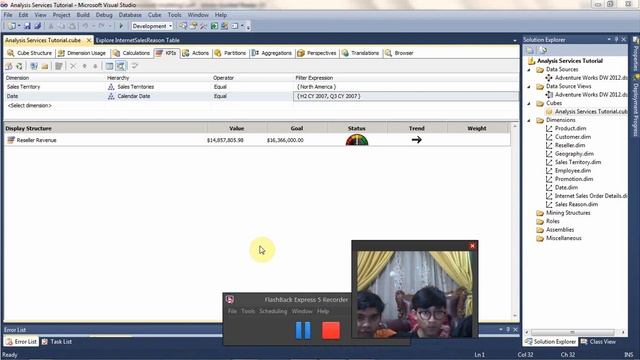Toggle auto-hide pin on Solution Explorer
This screenshot has height=360, width=640.
point(616,40)
